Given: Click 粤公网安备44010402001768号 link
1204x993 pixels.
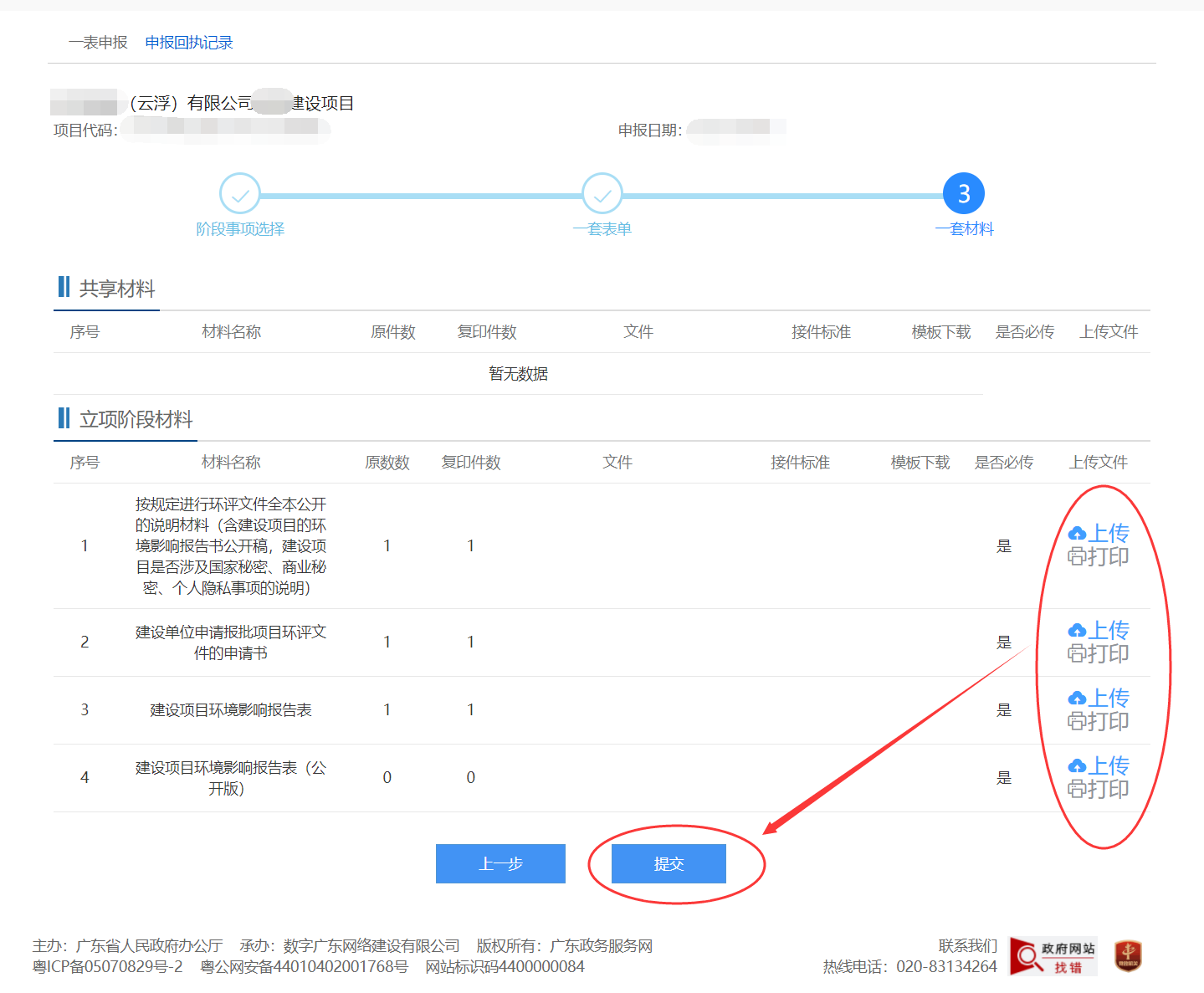Looking at the screenshot, I should coord(305,967).
